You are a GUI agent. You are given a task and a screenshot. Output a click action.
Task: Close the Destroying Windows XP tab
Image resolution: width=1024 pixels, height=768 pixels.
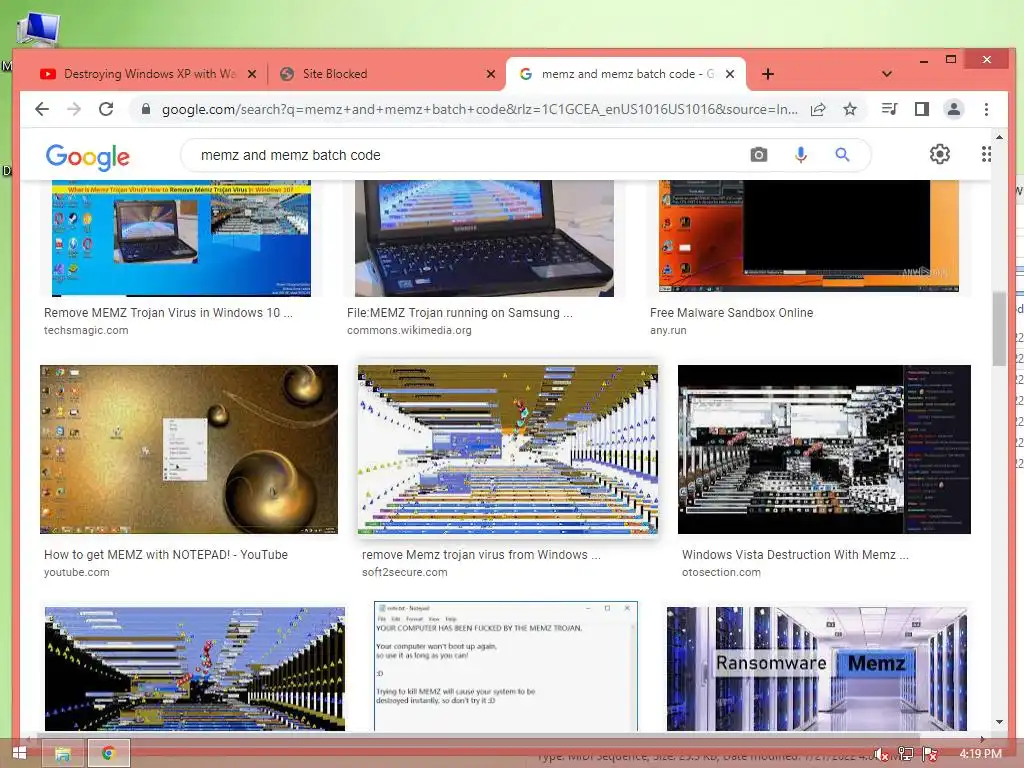pyautogui.click(x=251, y=74)
